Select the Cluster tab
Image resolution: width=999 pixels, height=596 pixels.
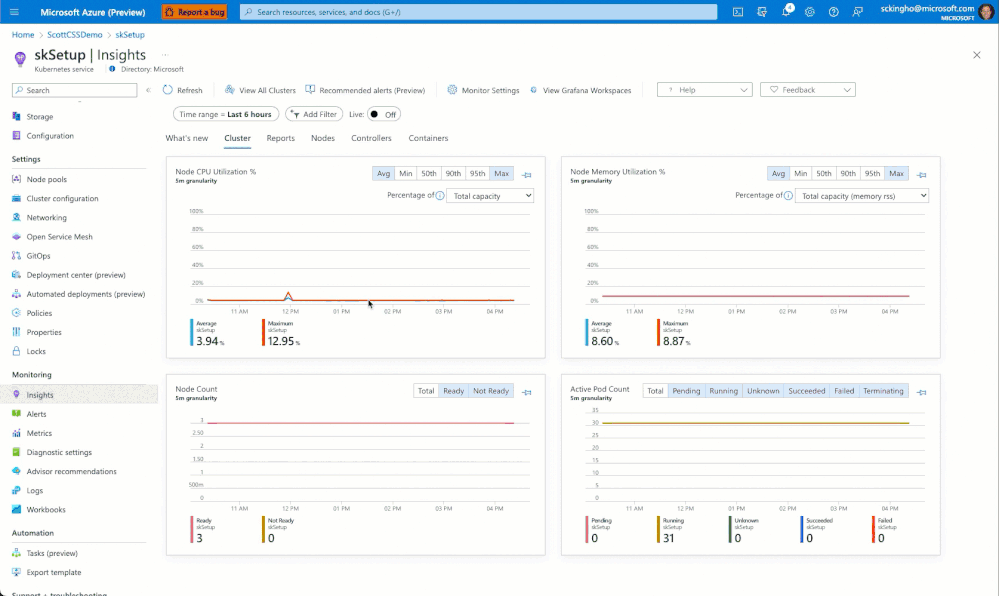coord(238,138)
